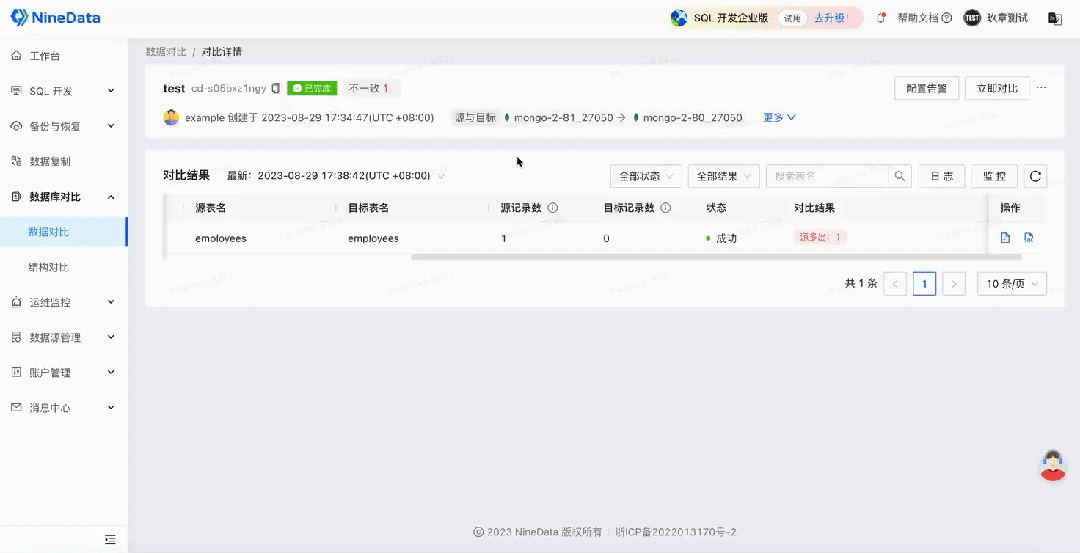Click the 数据复制 icon

[17, 161]
